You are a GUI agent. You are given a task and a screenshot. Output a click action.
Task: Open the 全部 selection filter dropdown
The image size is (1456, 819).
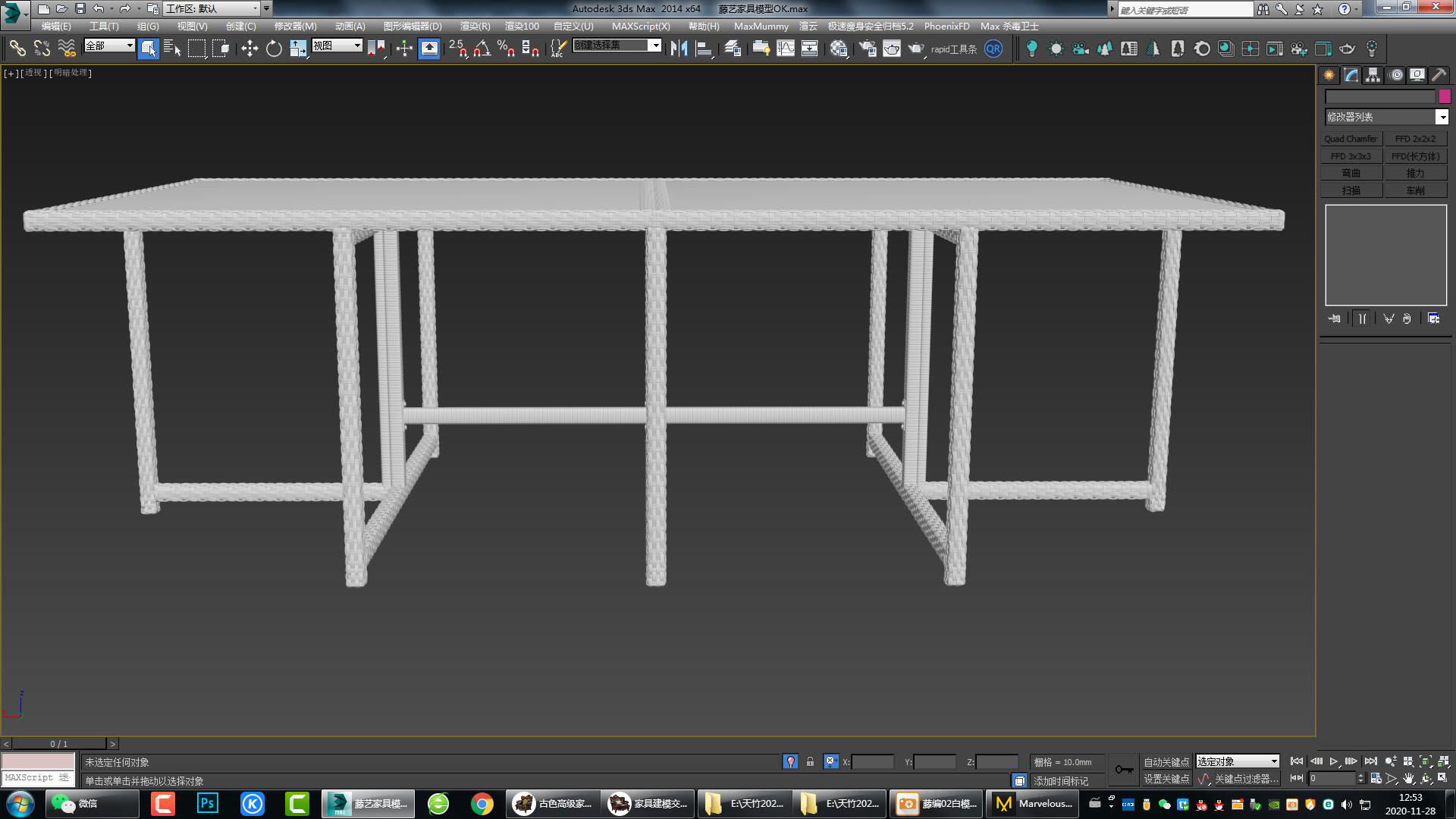tap(108, 45)
